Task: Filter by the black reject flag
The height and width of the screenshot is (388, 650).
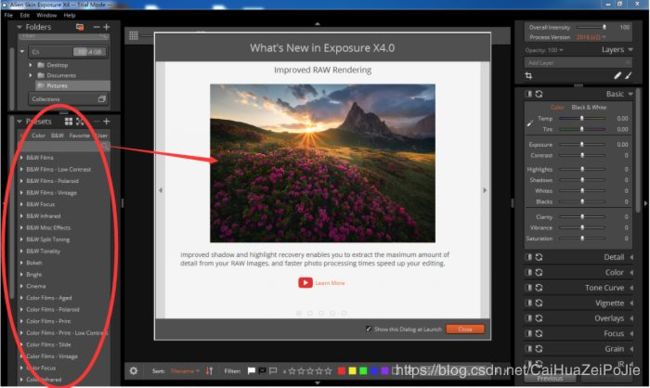Action: pyautogui.click(x=262, y=371)
